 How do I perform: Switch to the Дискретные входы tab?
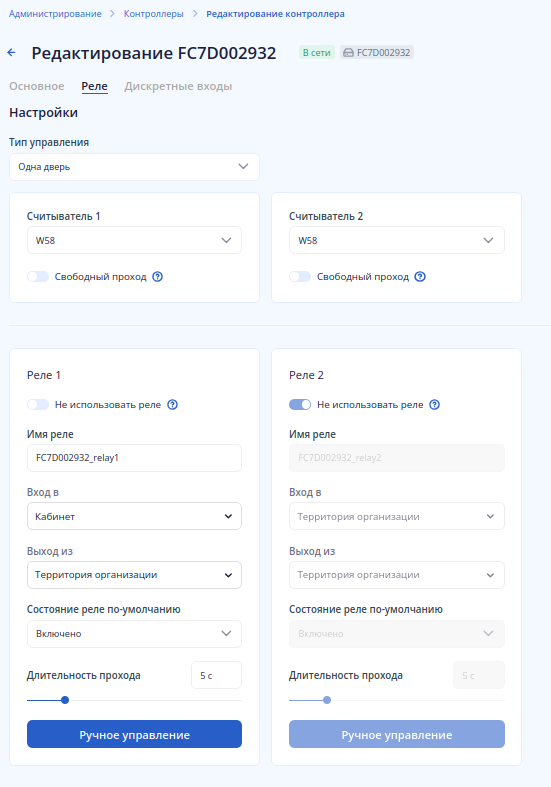click(178, 86)
